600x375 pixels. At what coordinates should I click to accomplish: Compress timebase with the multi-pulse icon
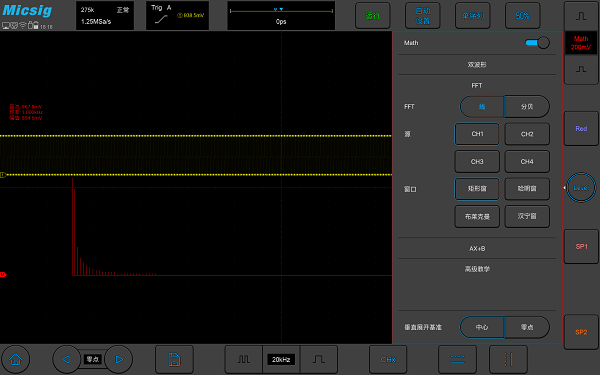[243, 359]
